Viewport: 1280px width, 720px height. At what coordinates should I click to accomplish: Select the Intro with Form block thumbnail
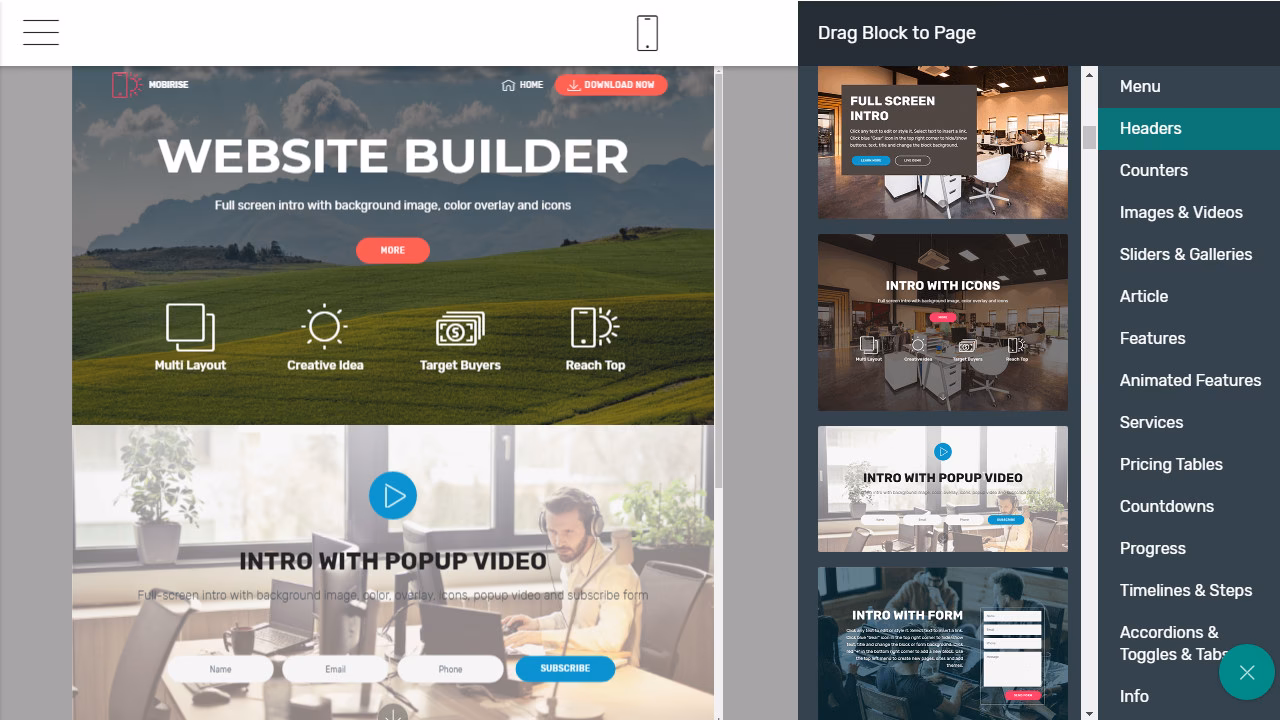943,643
